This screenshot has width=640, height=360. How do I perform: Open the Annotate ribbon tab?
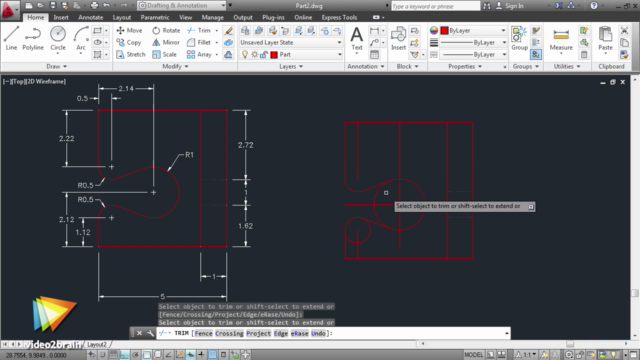click(x=91, y=18)
